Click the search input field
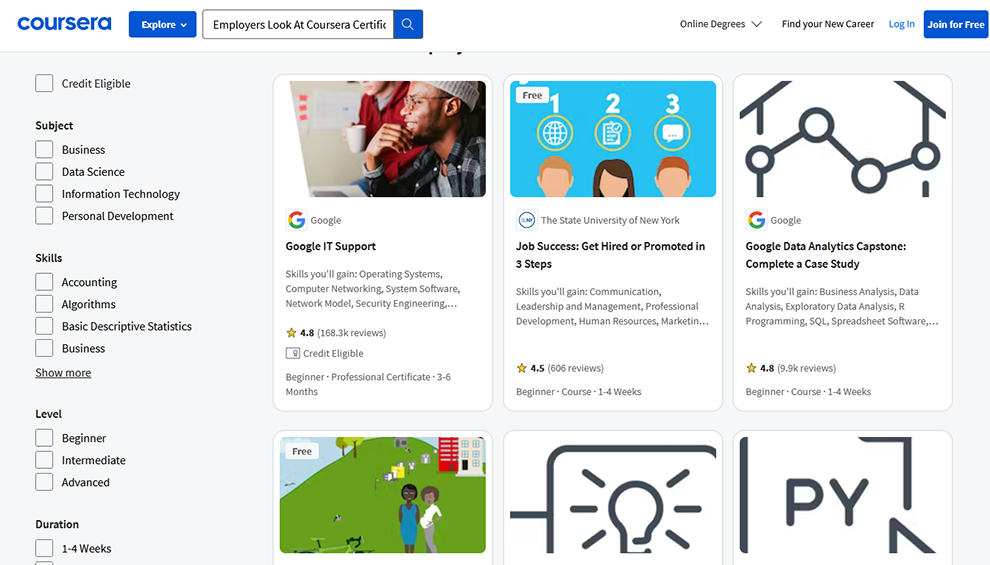 click(x=298, y=25)
